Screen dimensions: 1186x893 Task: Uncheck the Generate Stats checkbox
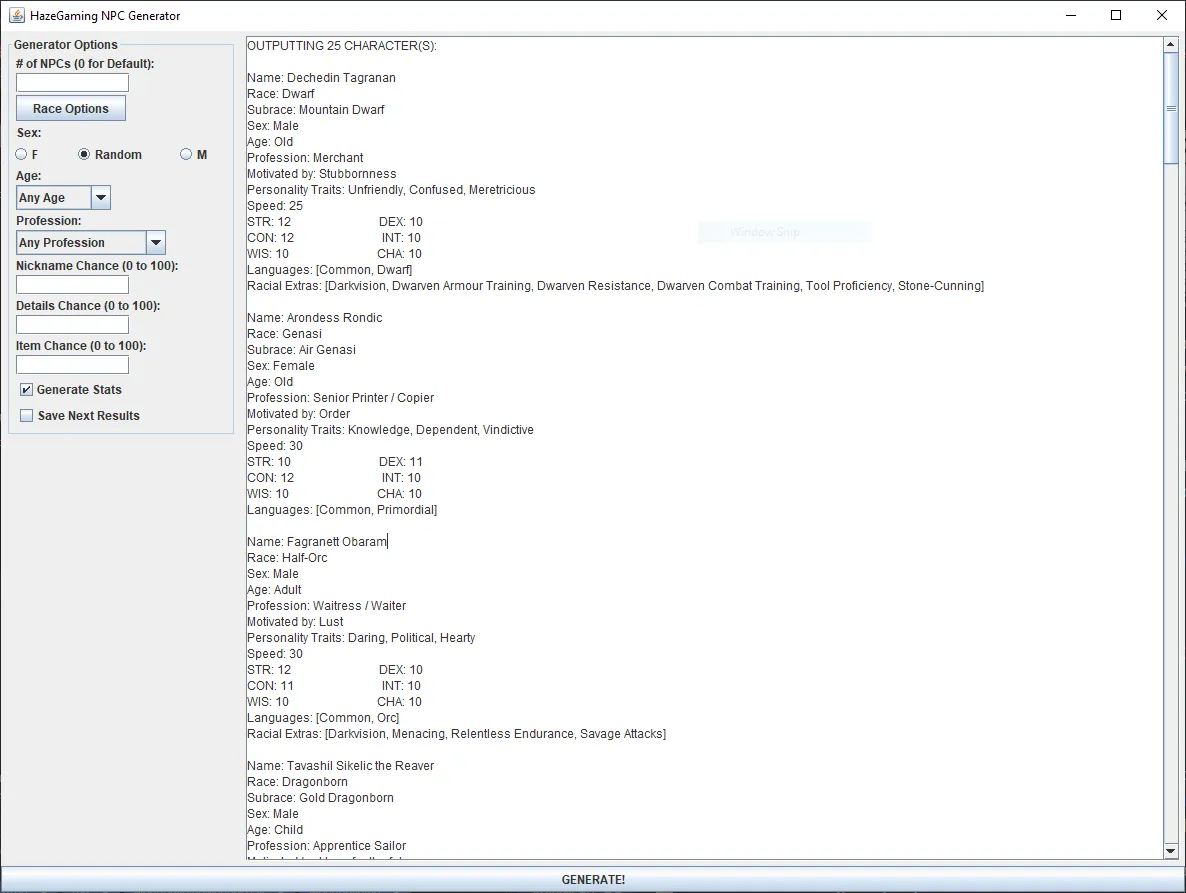(x=26, y=389)
